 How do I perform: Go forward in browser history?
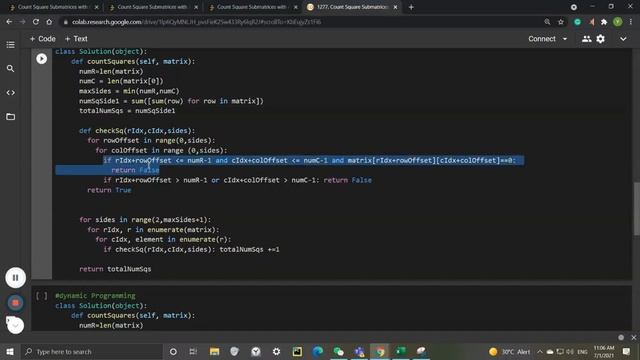click(22, 22)
